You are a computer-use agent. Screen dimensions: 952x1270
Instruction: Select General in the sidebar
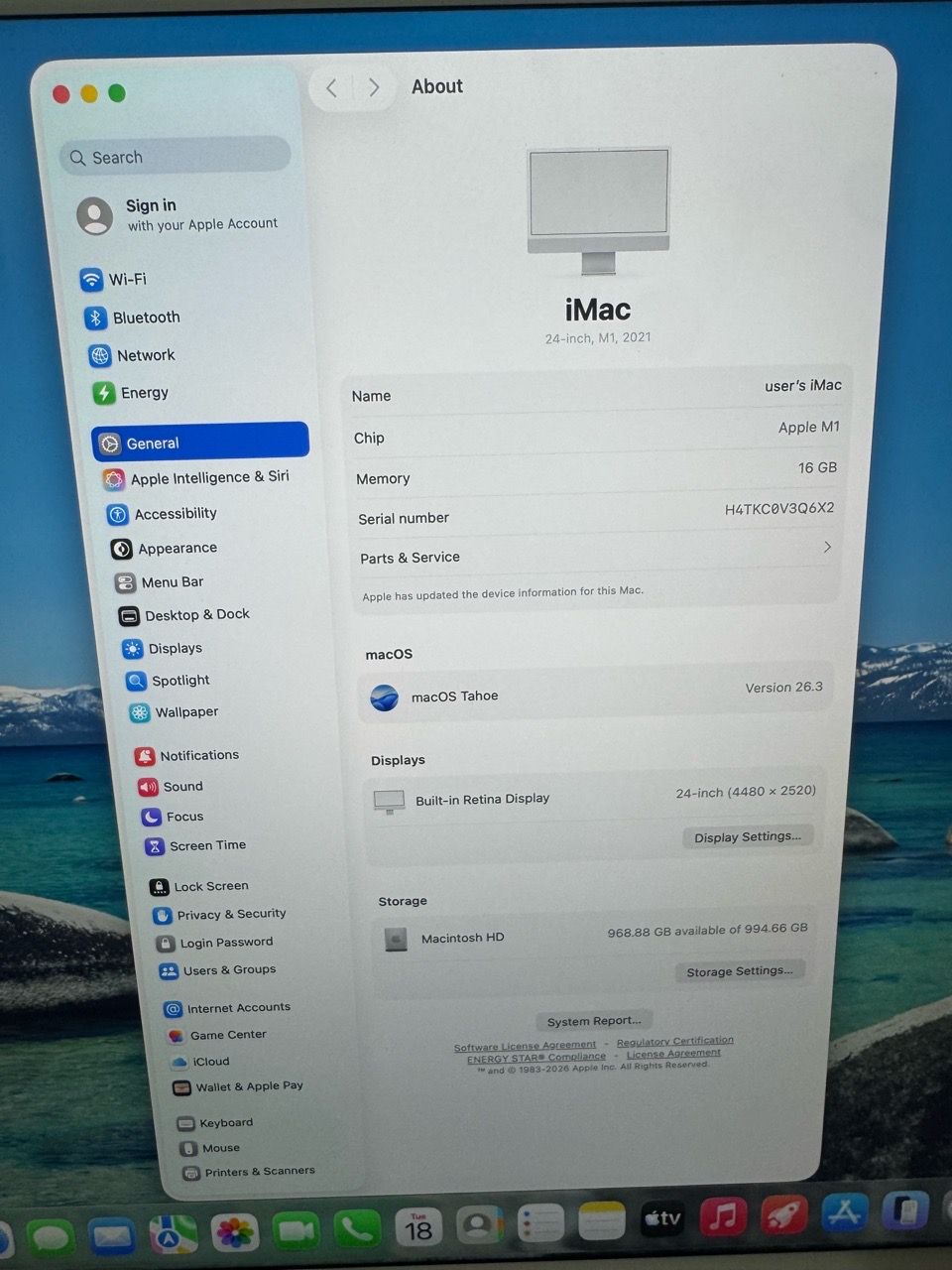200,443
